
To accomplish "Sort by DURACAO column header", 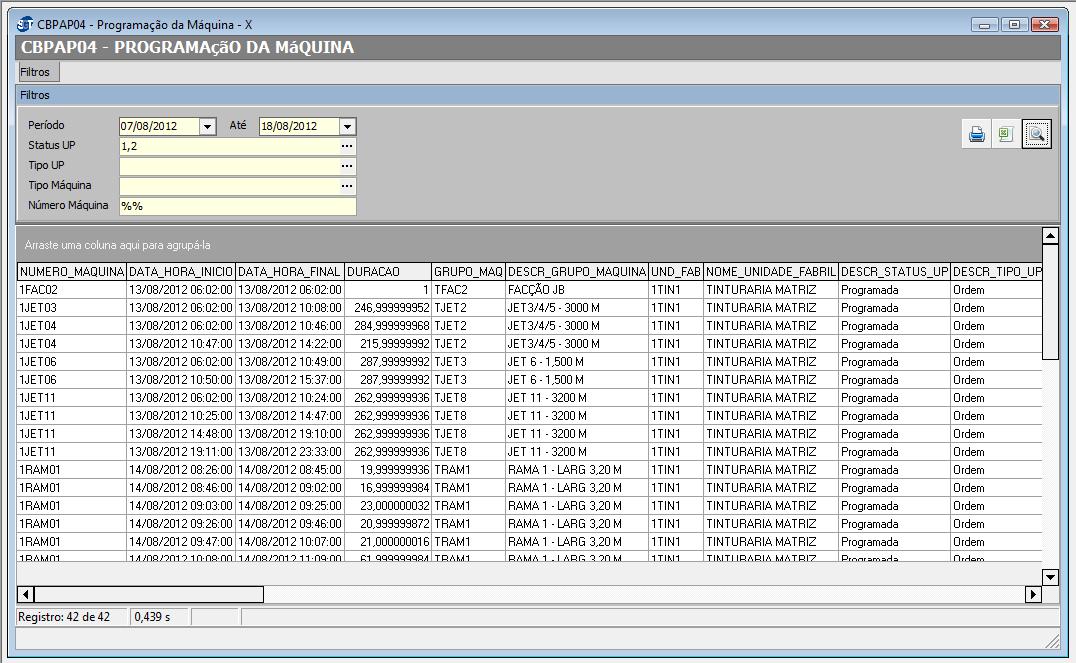I will [387, 272].
